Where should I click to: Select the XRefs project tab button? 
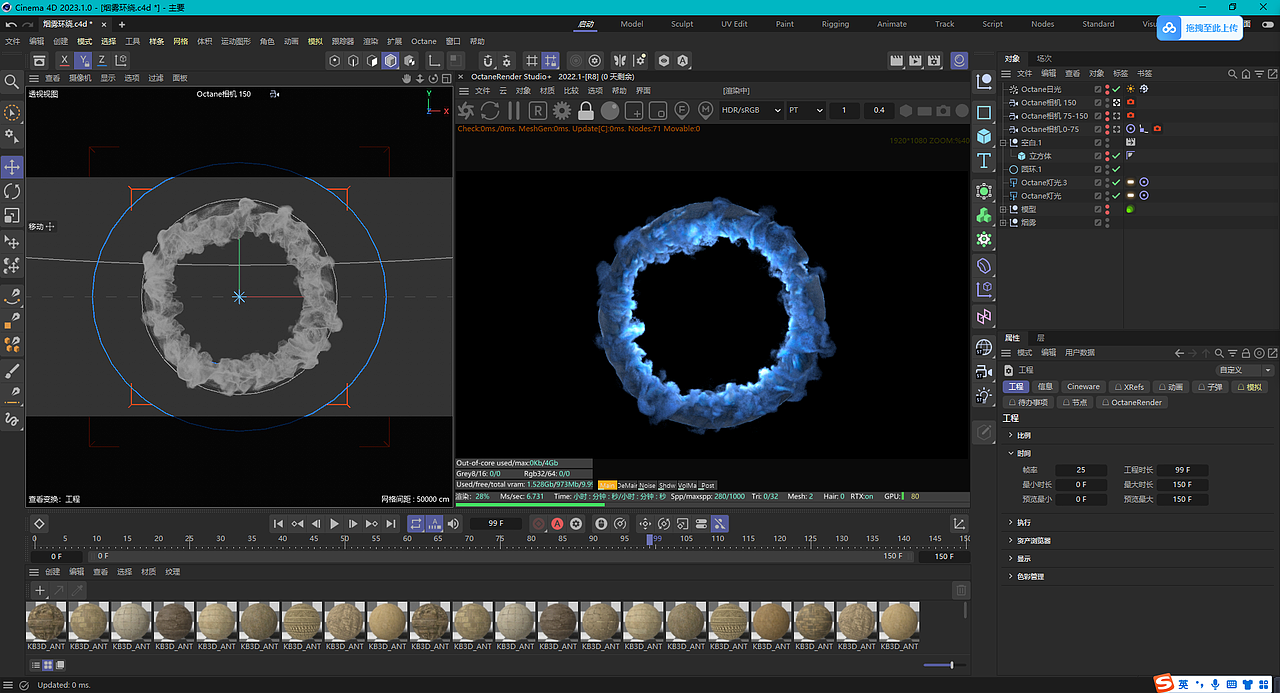[1129, 386]
